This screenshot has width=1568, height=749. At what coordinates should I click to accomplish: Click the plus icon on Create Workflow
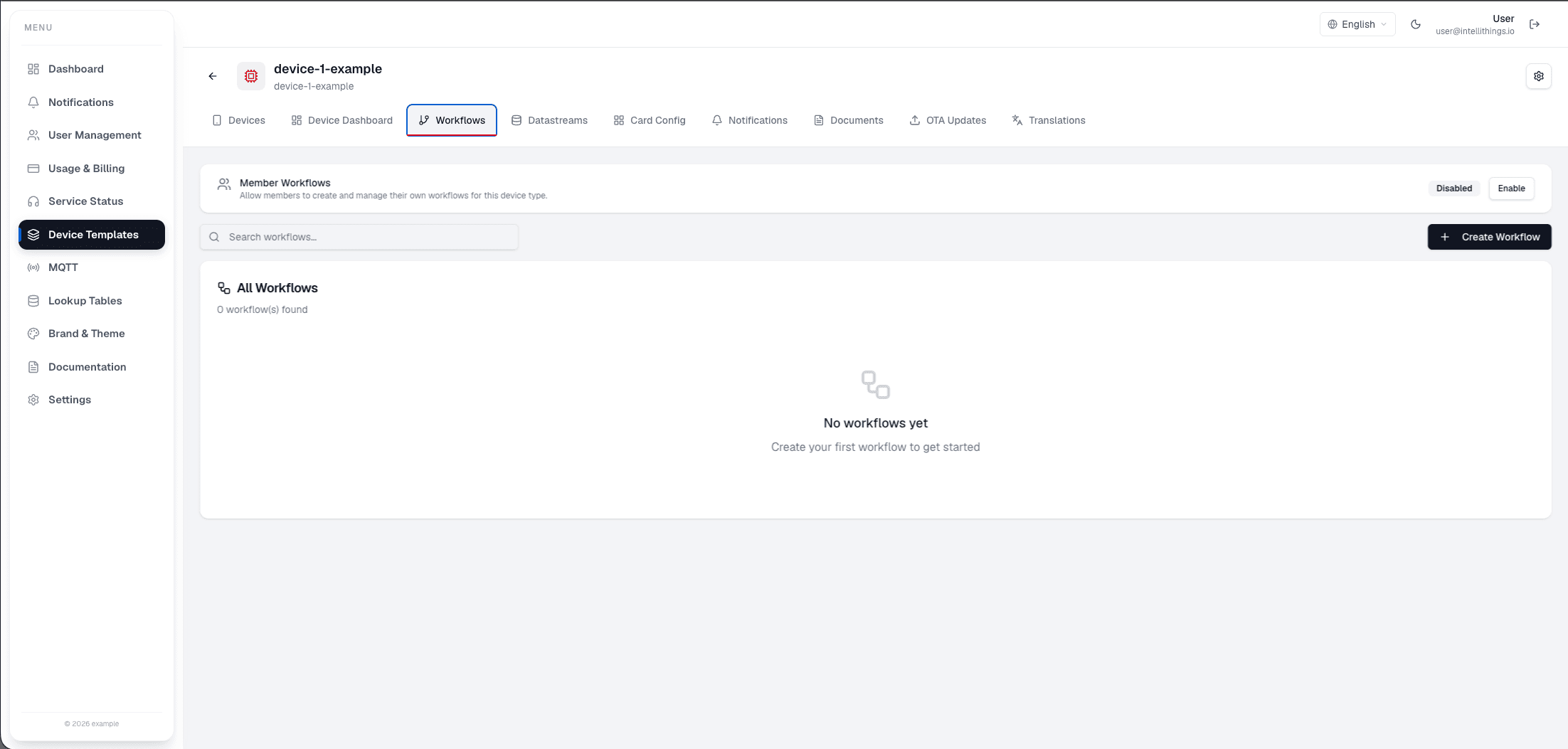(x=1444, y=237)
